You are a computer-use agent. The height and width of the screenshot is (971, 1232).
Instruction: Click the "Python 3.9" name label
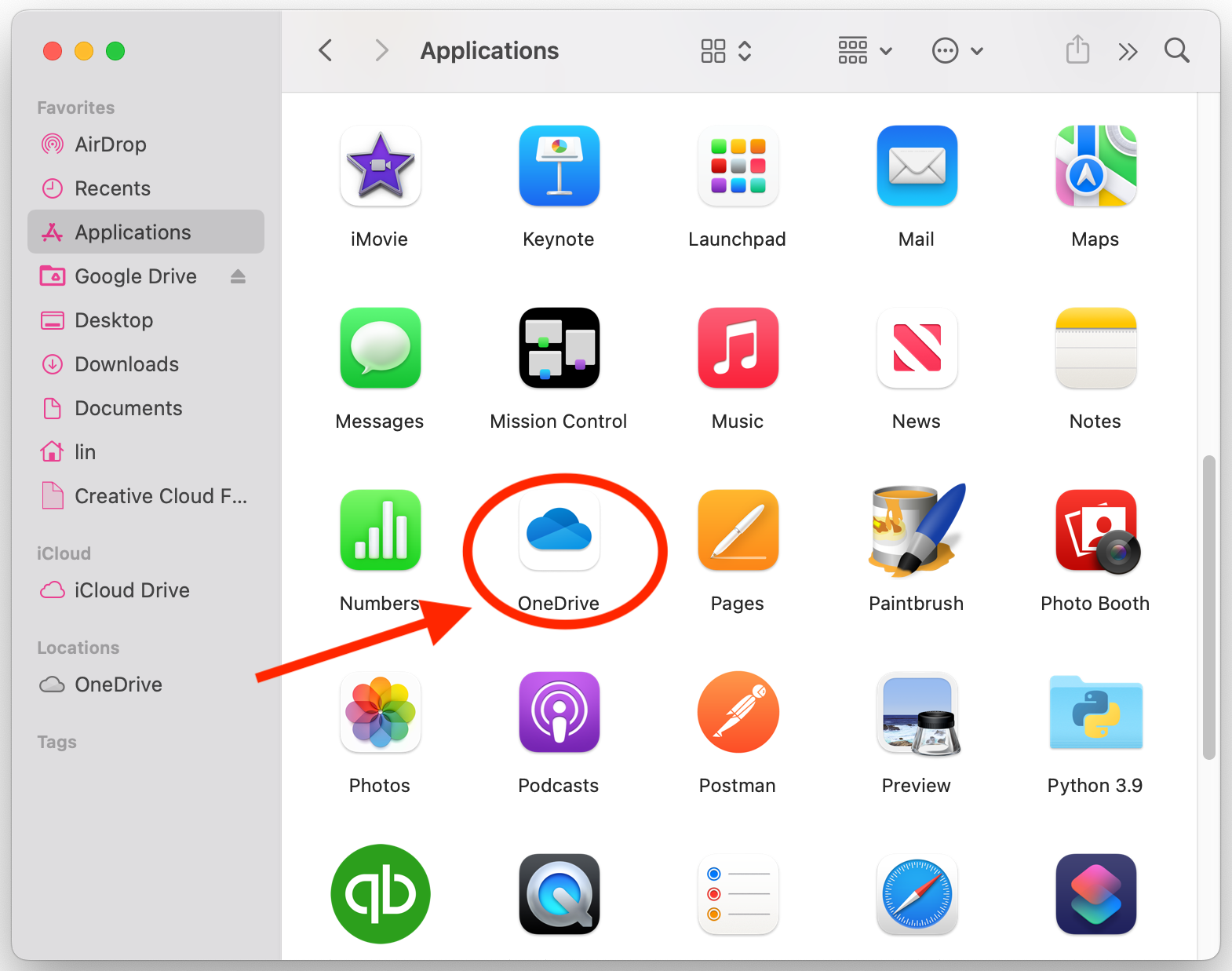point(1095,786)
